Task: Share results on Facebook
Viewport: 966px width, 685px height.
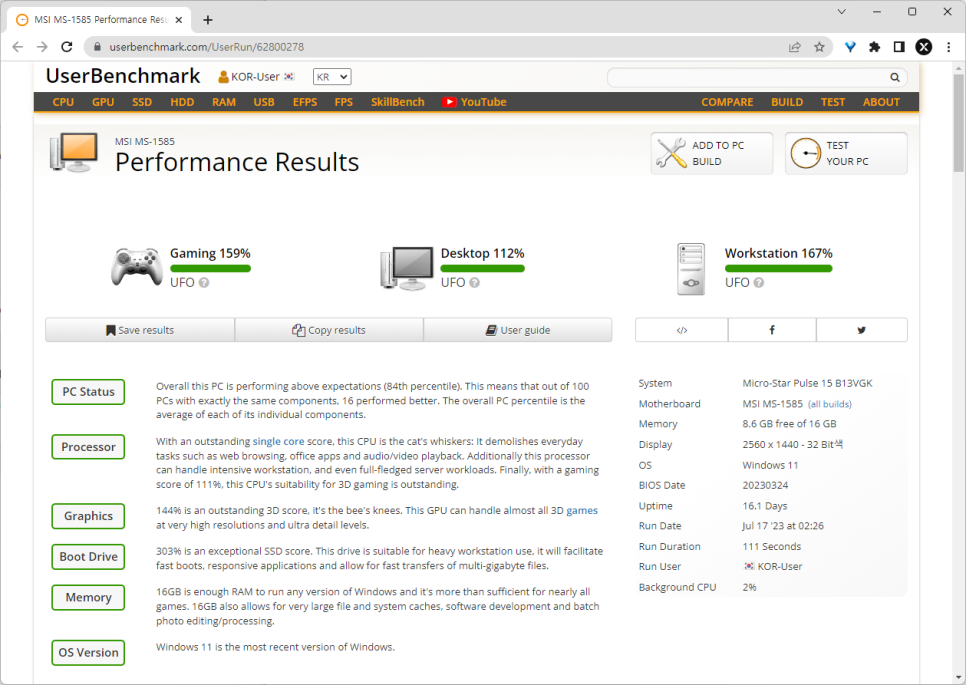Action: click(x=772, y=330)
